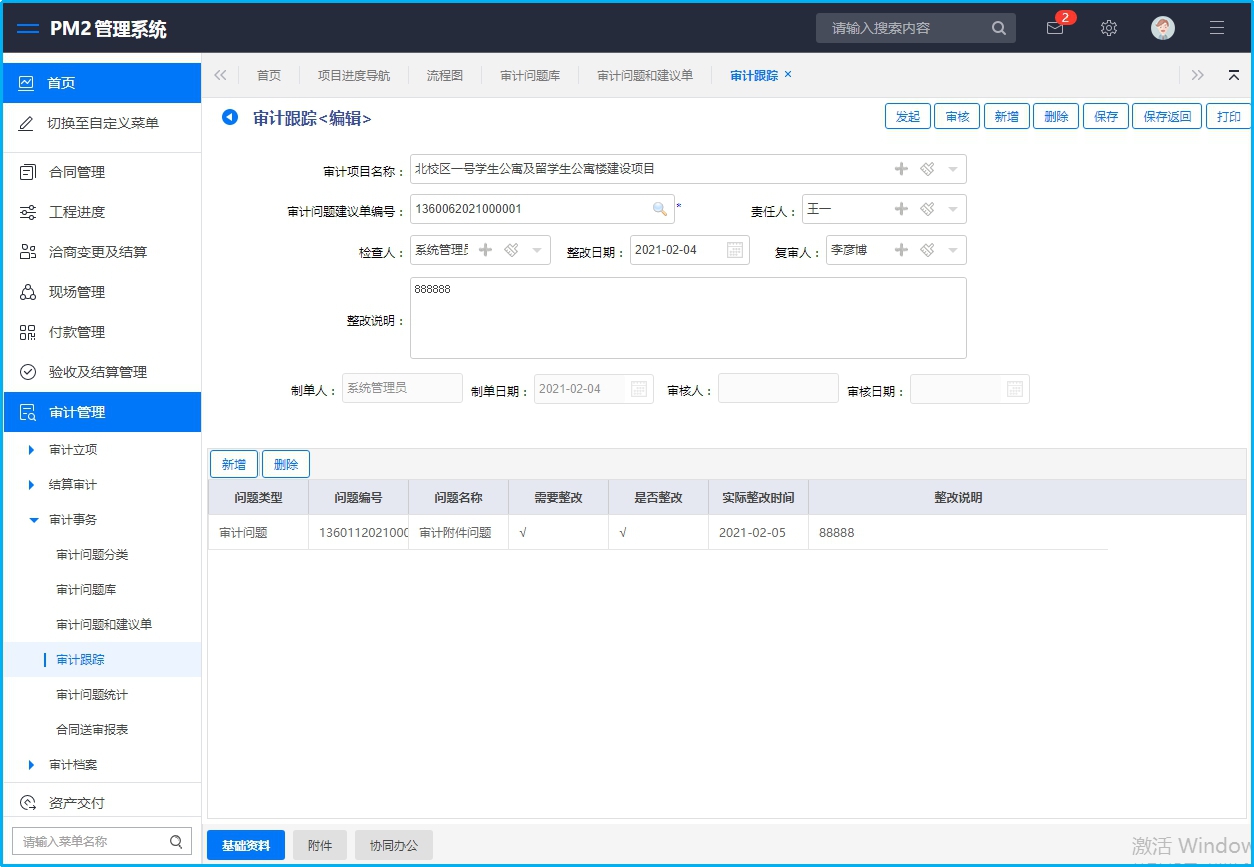Click the plus icon in 责任人 field

coord(901,209)
